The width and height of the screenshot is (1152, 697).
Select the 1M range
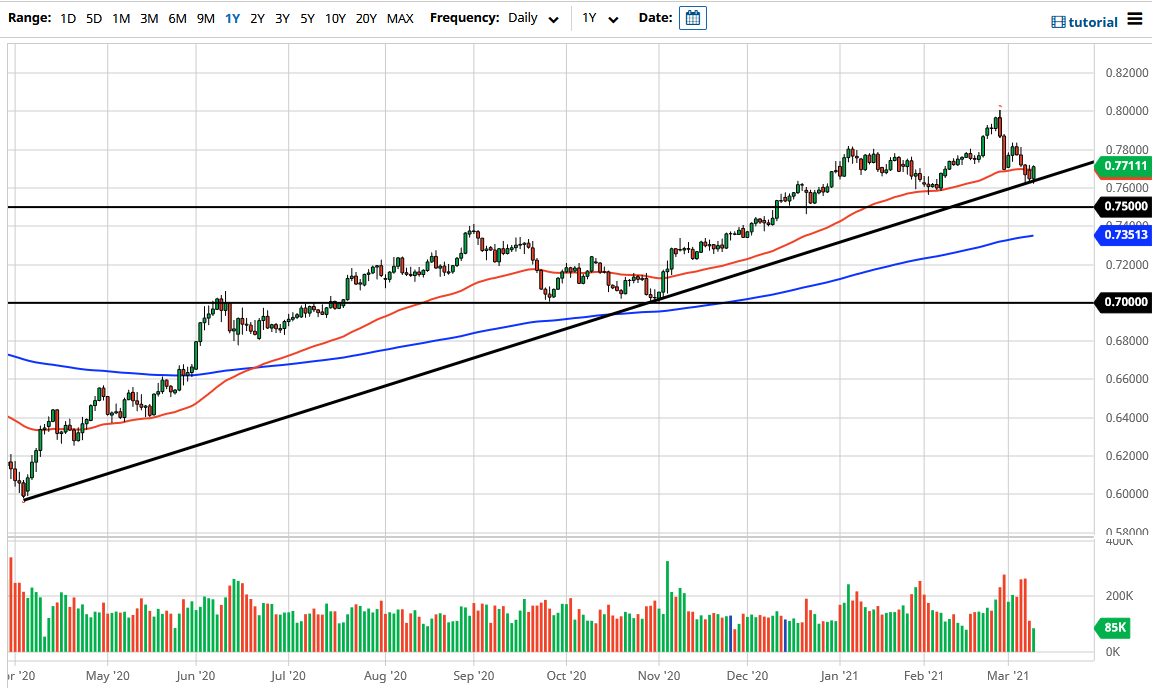tap(121, 18)
